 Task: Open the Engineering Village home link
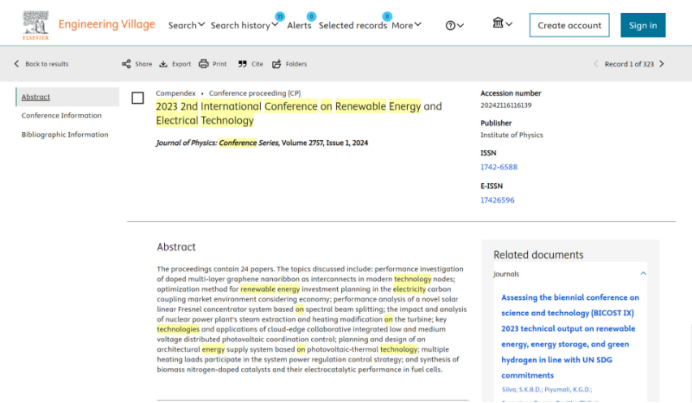click(106, 24)
